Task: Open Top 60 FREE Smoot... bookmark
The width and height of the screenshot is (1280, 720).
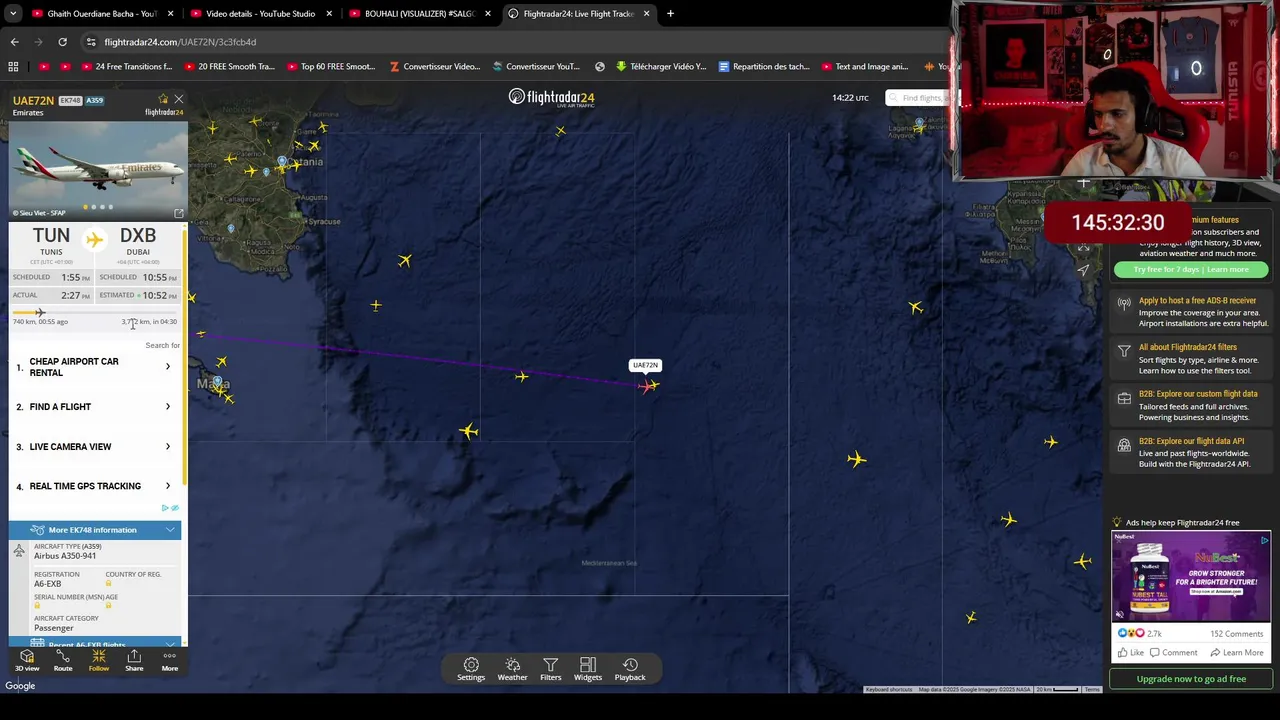Action: [x=330, y=67]
